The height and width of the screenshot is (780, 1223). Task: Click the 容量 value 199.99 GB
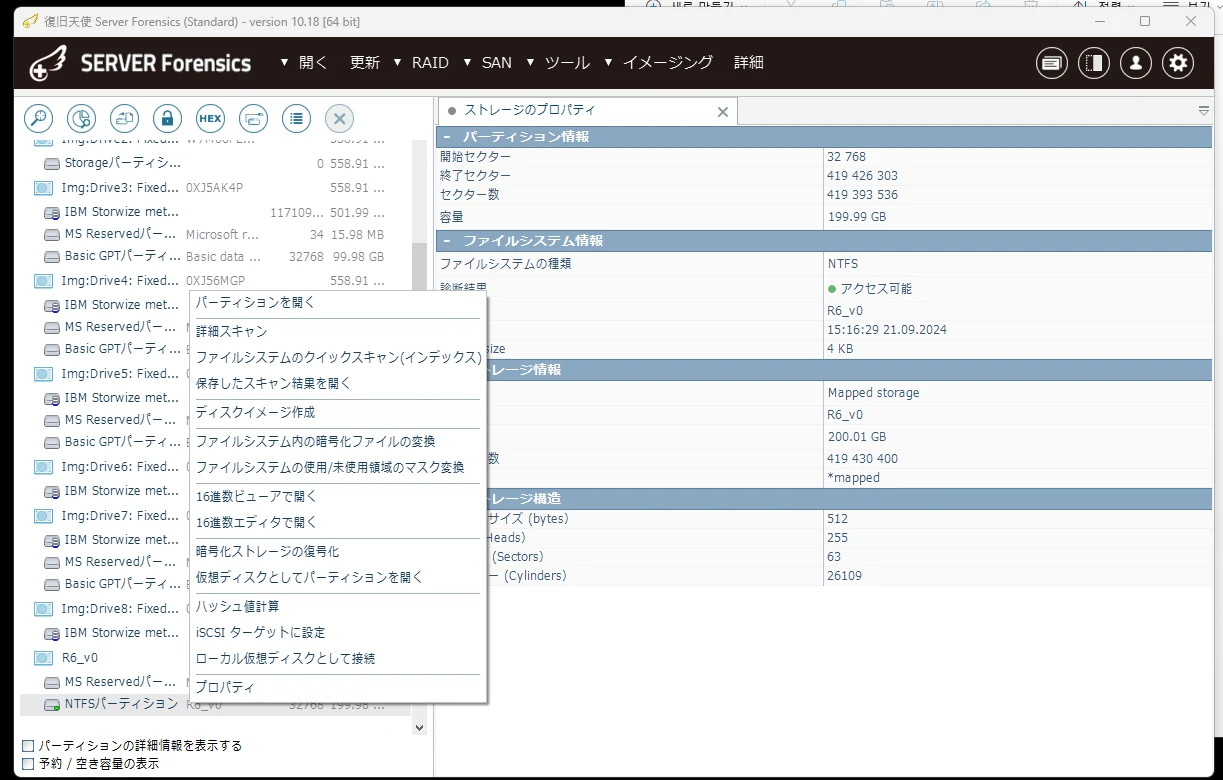tap(856, 217)
